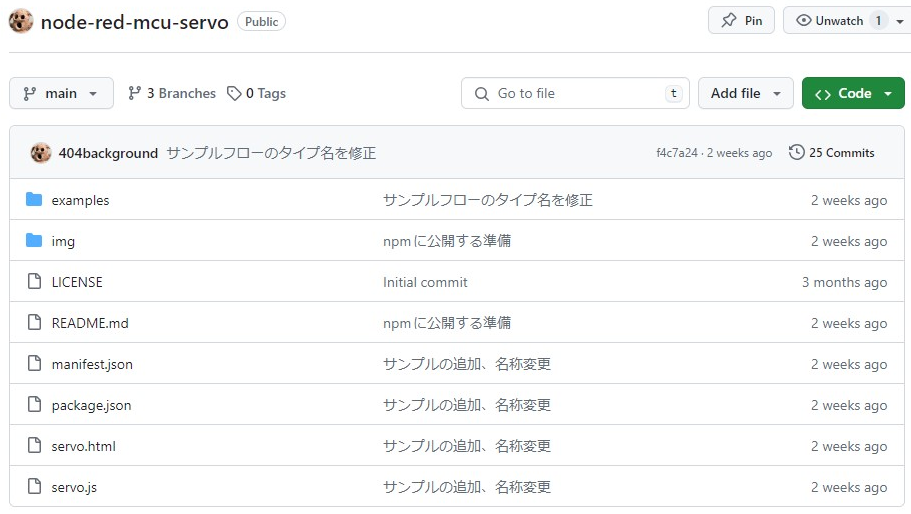The image size is (911, 514).
Task: Open the examples folder
Action: pos(80,200)
